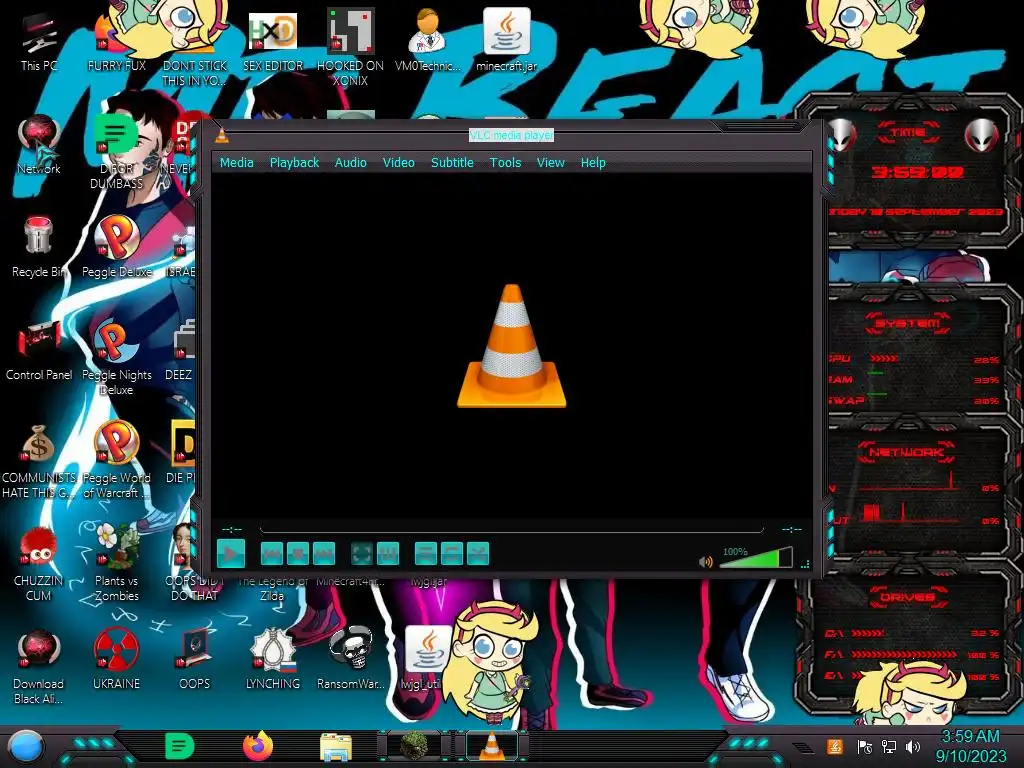This screenshot has height=768, width=1024.
Task: Click the Start orb on taskbar
Action: [25, 747]
